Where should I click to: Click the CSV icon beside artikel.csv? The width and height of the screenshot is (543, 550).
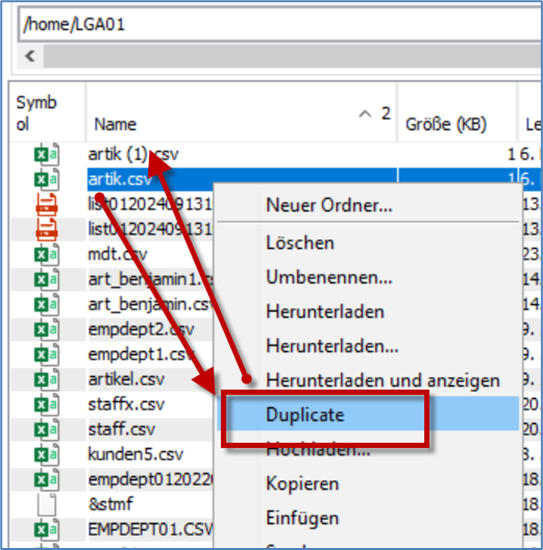click(x=47, y=380)
